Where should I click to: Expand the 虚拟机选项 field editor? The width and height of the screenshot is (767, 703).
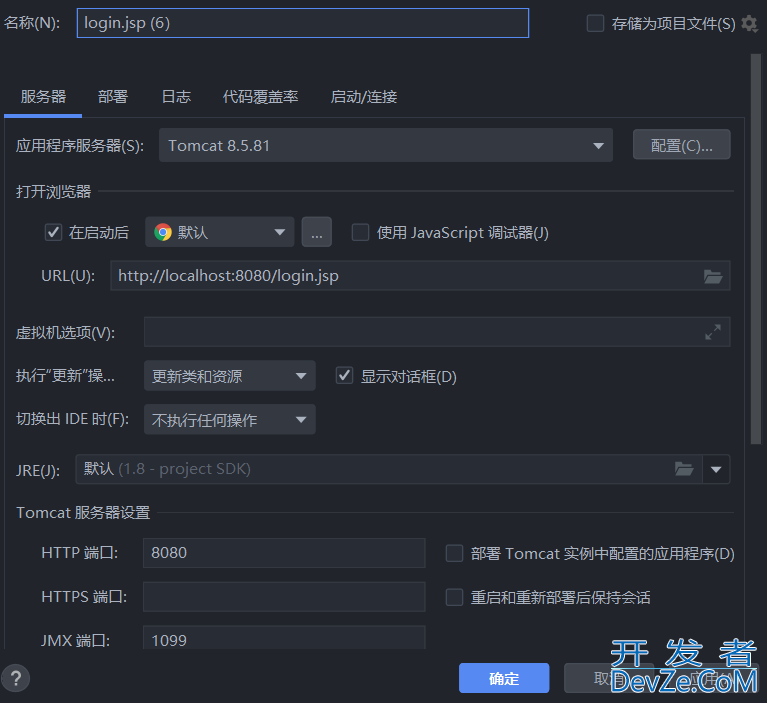tap(713, 332)
